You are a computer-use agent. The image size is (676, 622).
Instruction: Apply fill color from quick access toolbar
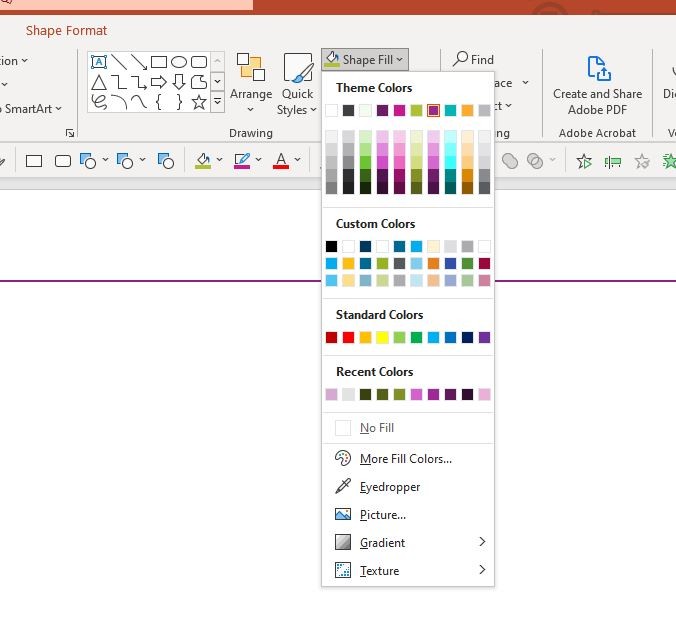click(x=203, y=160)
